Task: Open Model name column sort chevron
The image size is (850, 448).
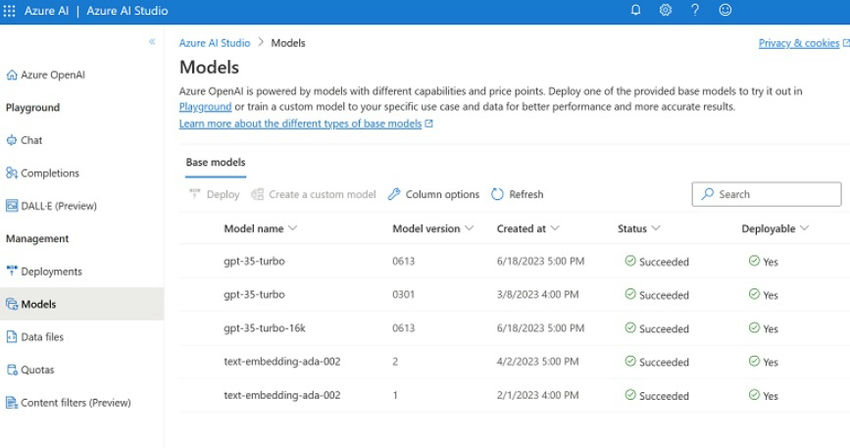Action: coord(293,228)
